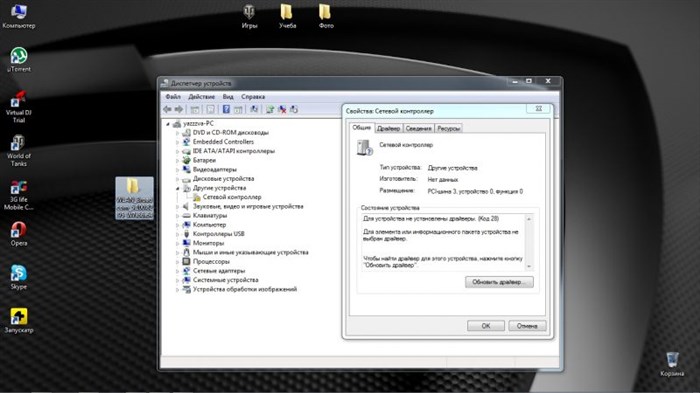
Task: Select the Компьютер desktop icon
Action: pyautogui.click(x=19, y=17)
